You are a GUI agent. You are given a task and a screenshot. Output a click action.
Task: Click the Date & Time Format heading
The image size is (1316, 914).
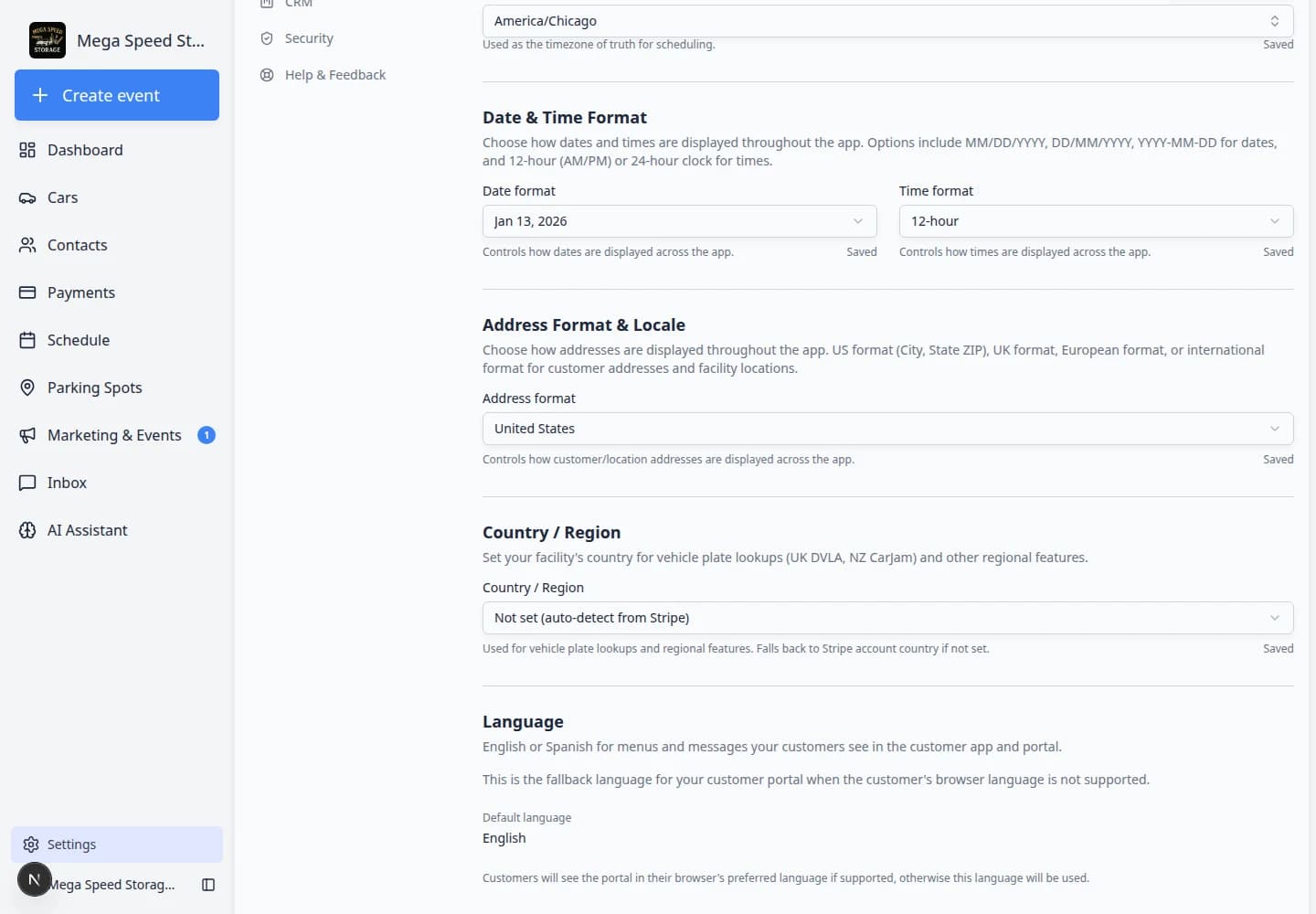coord(565,117)
